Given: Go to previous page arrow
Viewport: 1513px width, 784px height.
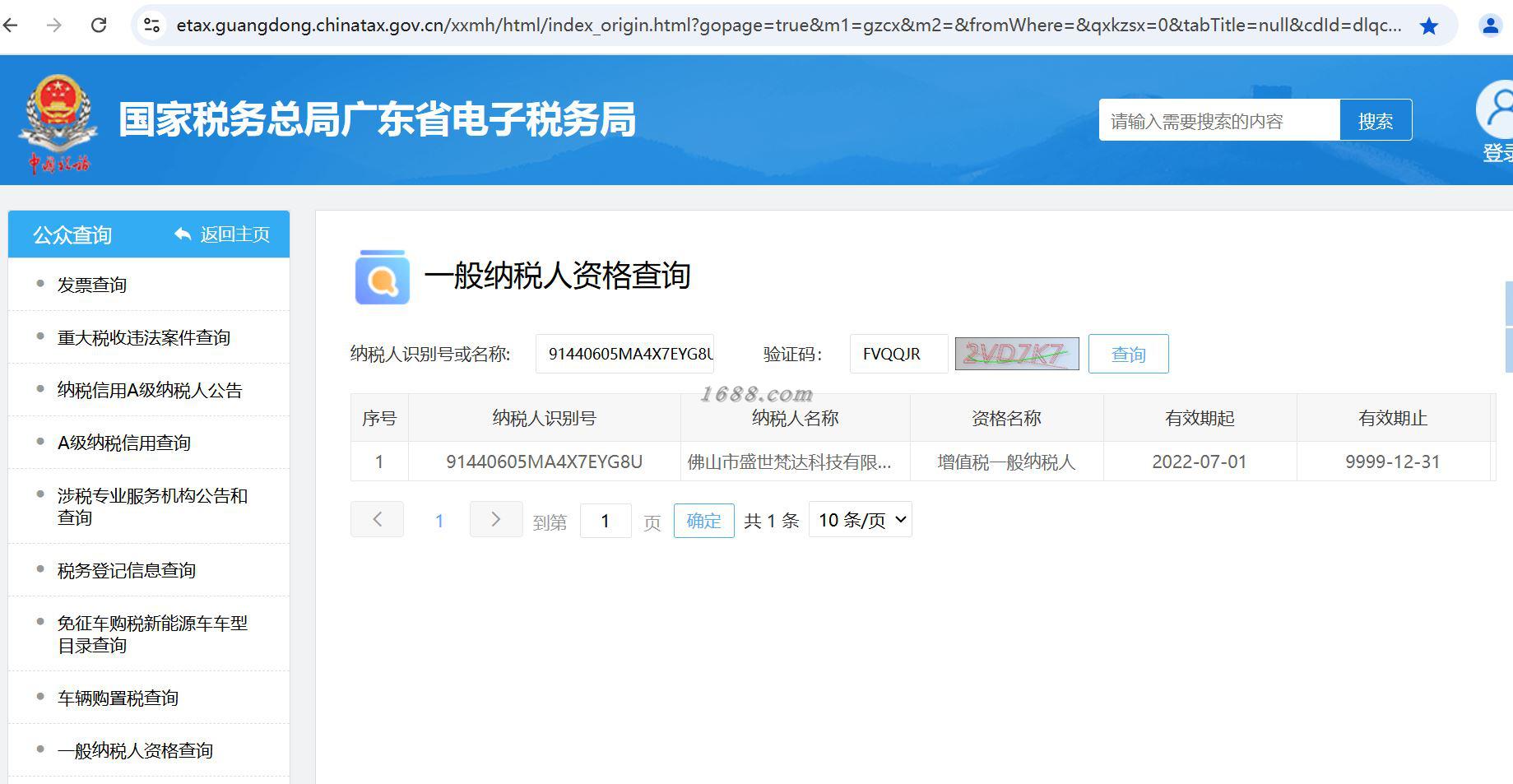Looking at the screenshot, I should coord(377,519).
